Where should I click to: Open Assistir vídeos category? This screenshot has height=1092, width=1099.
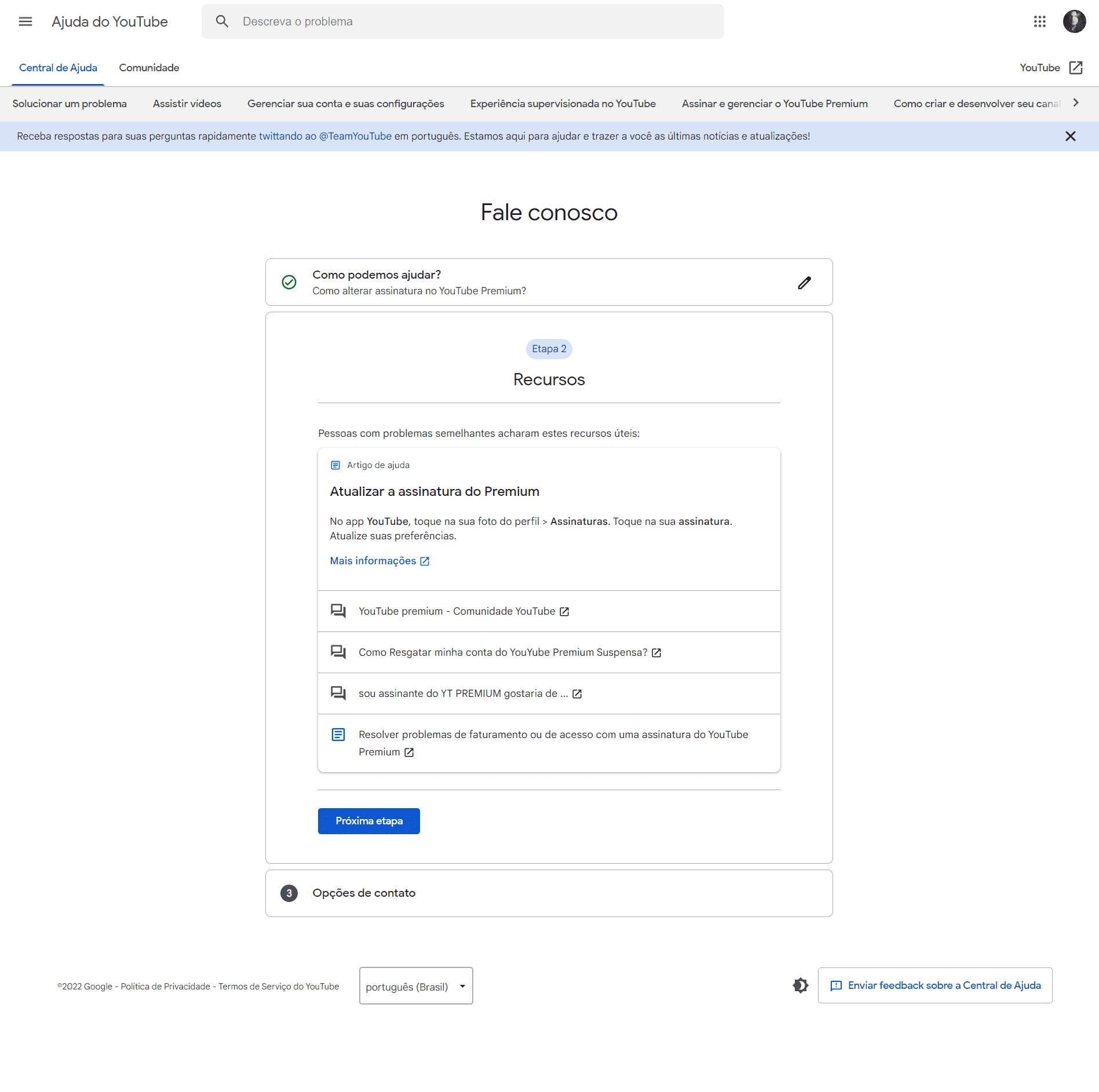pyautogui.click(x=187, y=104)
